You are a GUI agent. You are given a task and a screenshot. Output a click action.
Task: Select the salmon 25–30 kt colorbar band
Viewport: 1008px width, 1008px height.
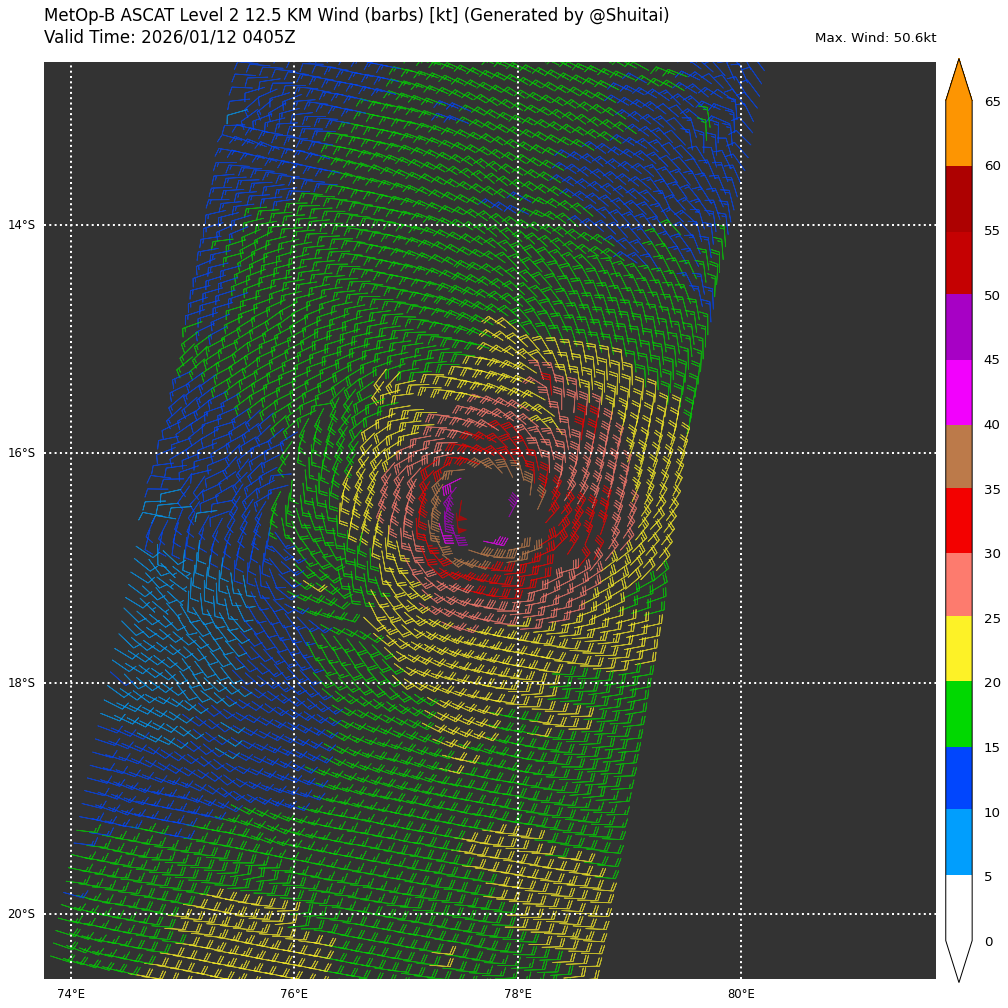click(x=958, y=585)
